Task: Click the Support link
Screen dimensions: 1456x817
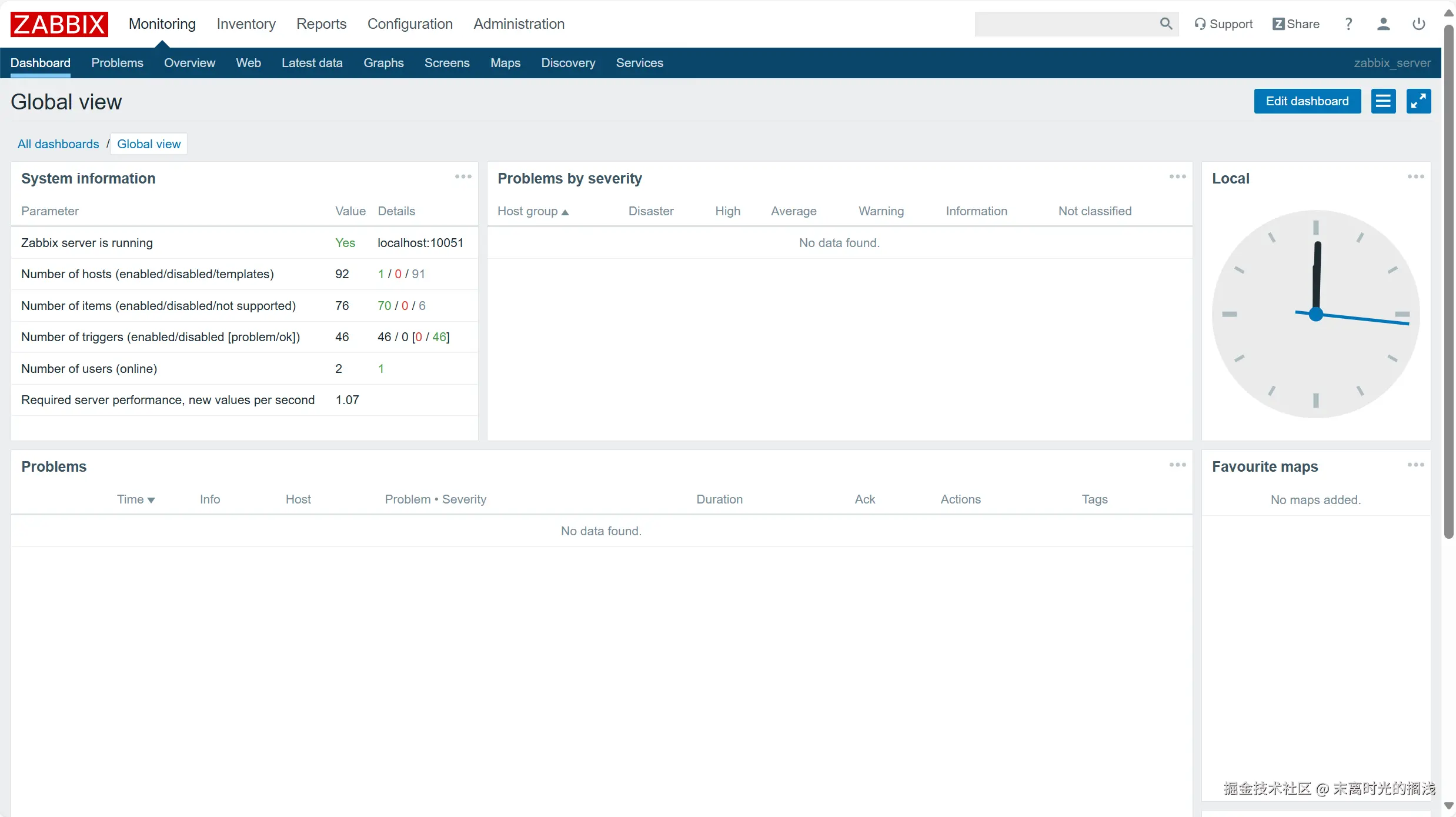Action: 1224,24
